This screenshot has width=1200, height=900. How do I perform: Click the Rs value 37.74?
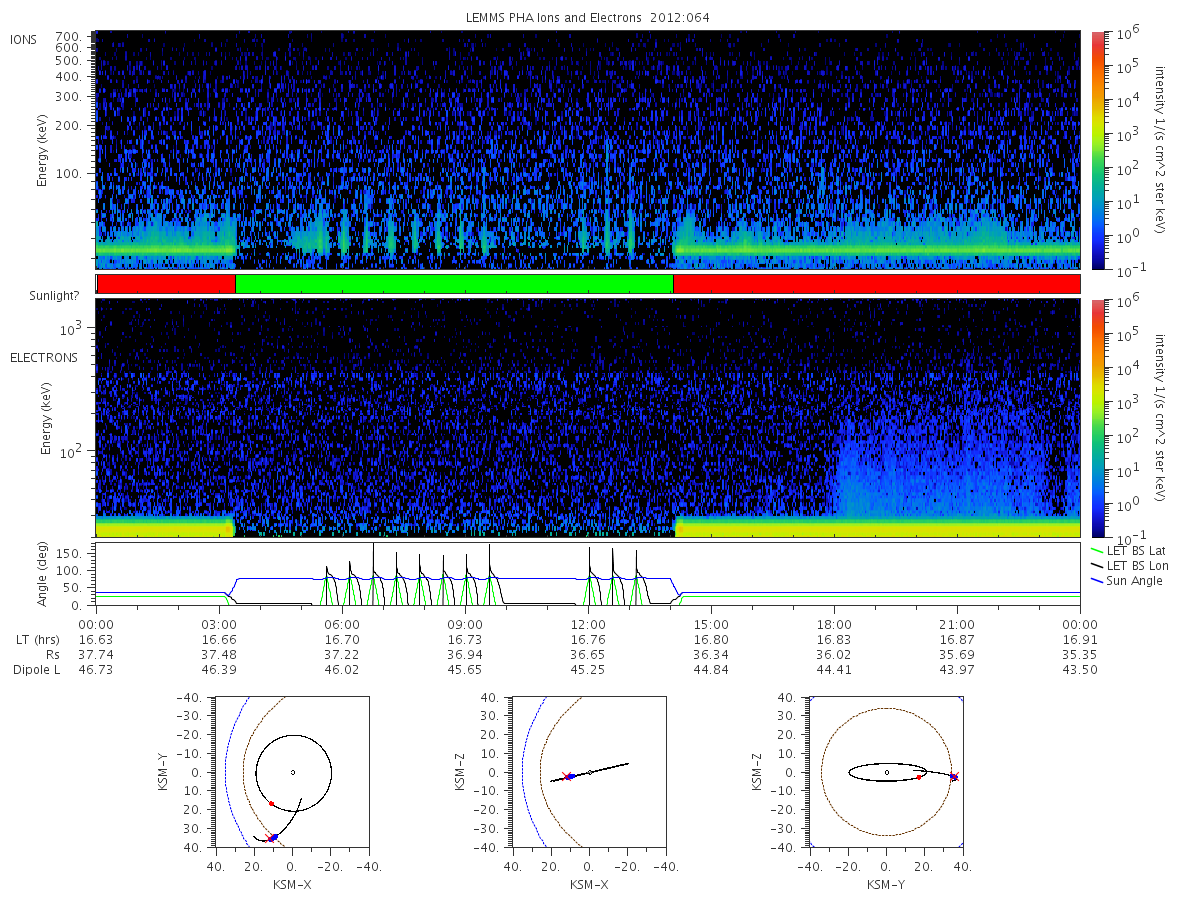coord(97,653)
